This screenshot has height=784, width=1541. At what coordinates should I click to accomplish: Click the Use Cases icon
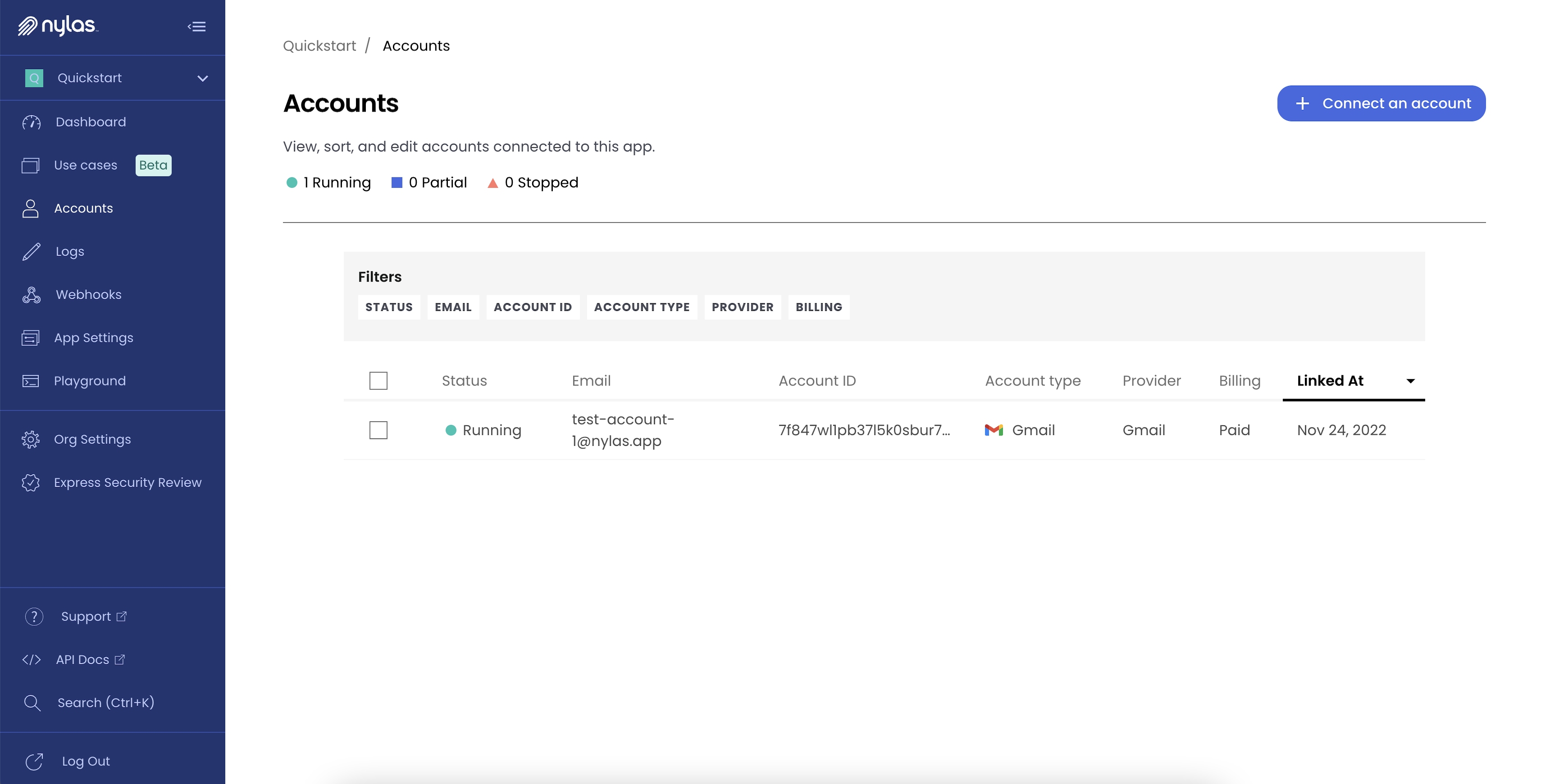31,165
